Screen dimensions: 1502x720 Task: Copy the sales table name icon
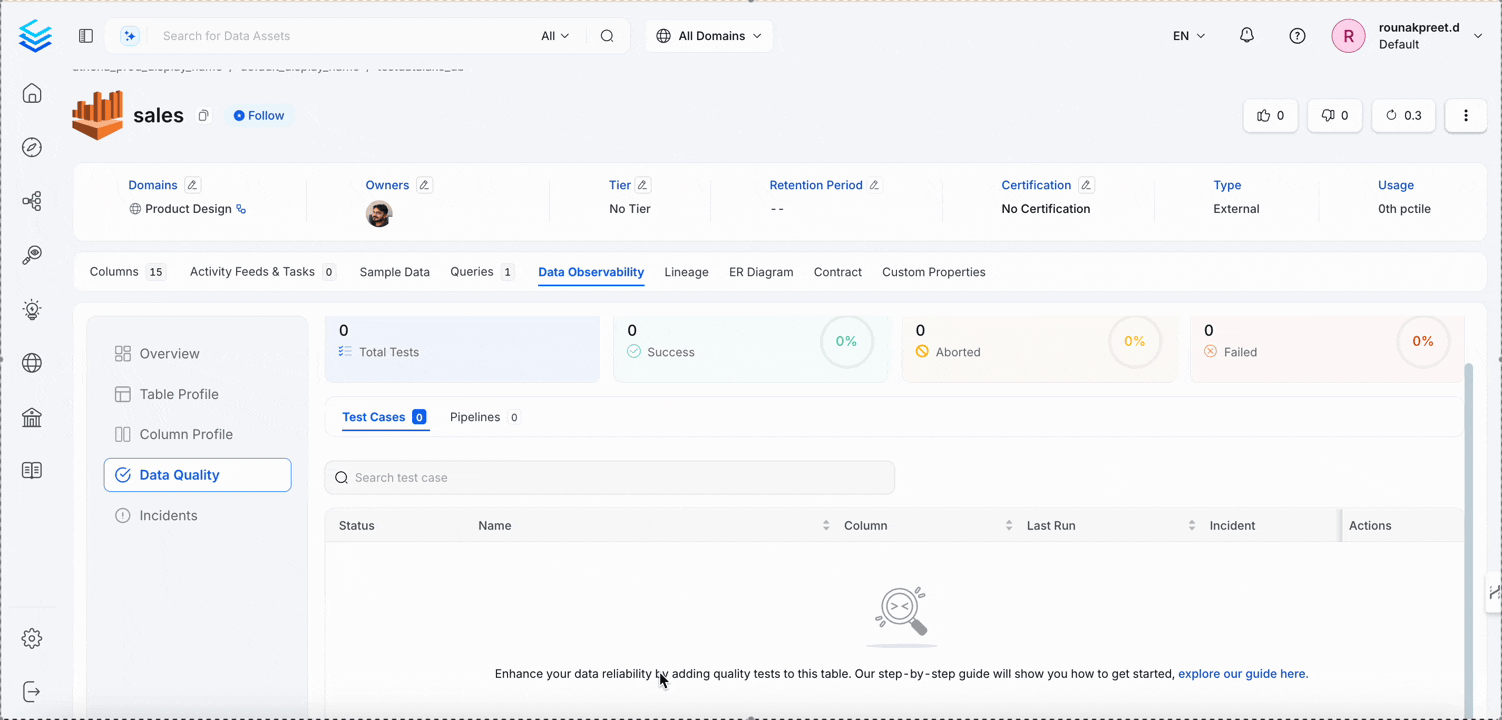click(x=203, y=116)
